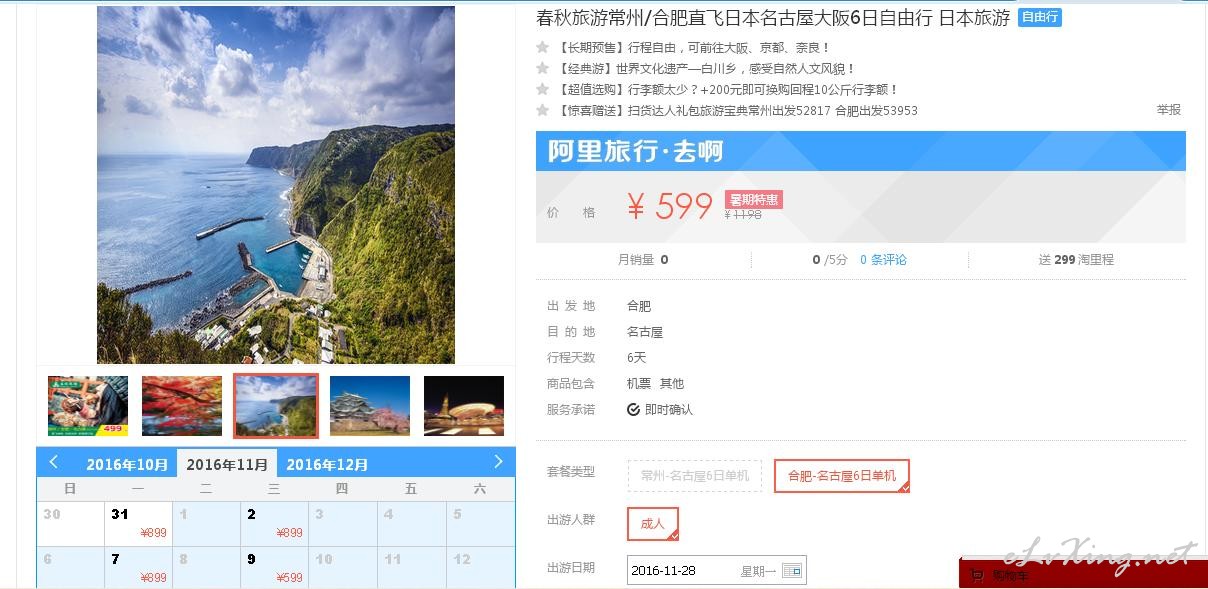Screen dimensions: 1208x589
Task: Click star icon beside 惊喜赠送
Action: click(543, 110)
